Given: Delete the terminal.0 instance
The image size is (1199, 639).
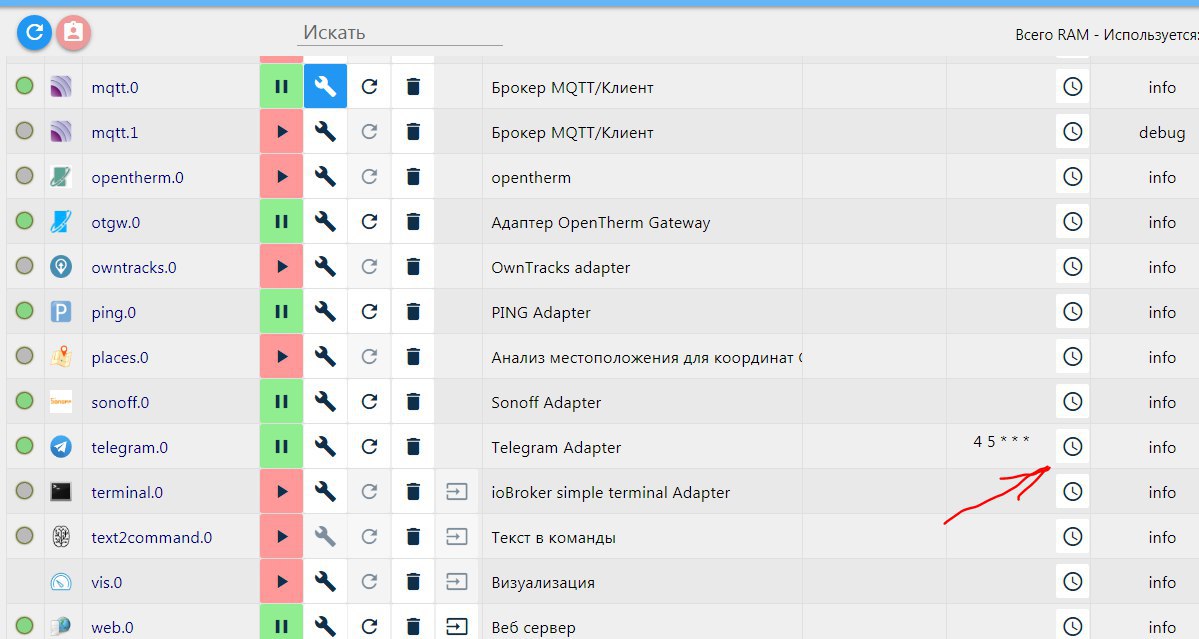Looking at the screenshot, I should [x=413, y=491].
